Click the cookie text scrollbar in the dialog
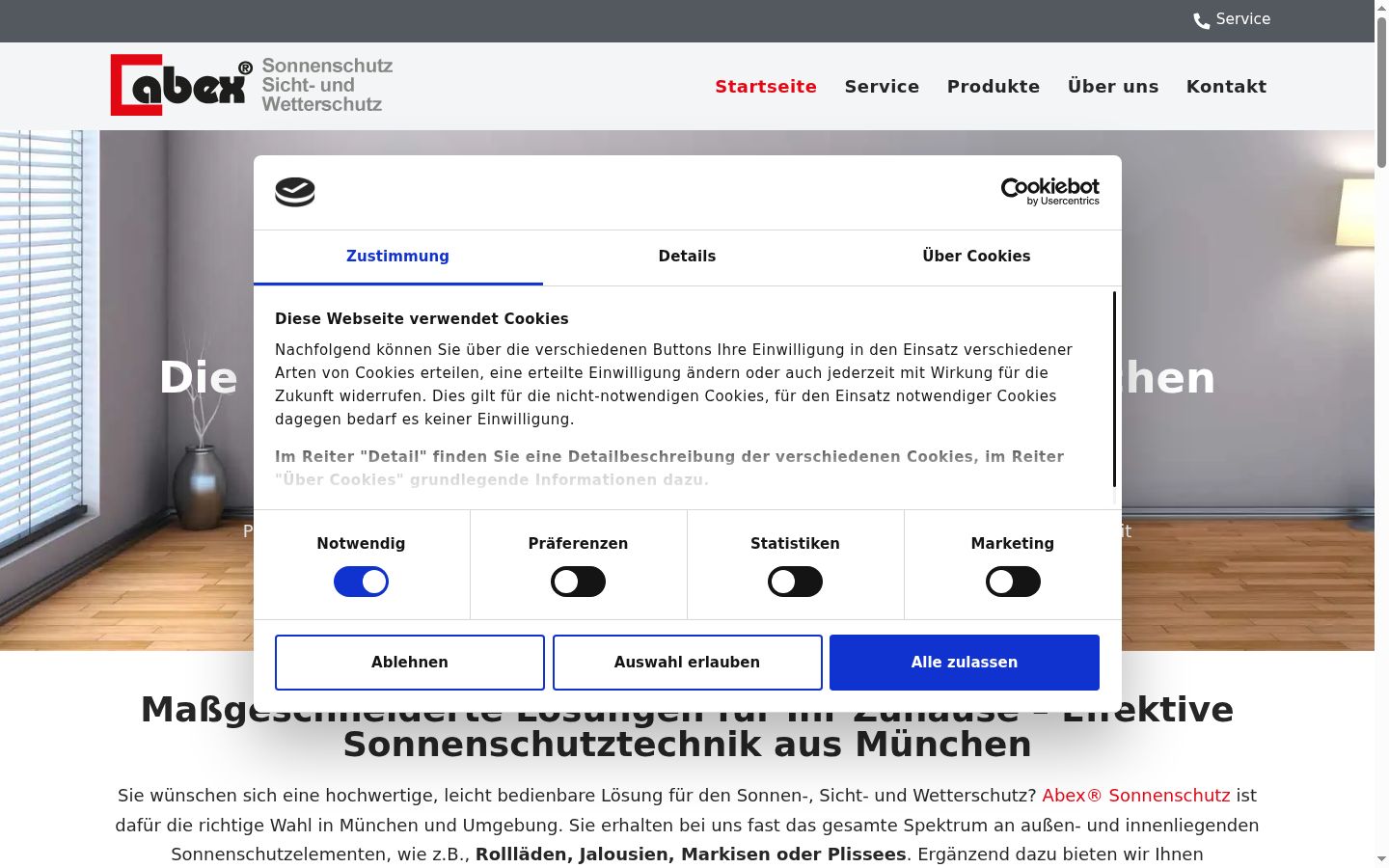This screenshot has width=1389, height=868. [1115, 390]
